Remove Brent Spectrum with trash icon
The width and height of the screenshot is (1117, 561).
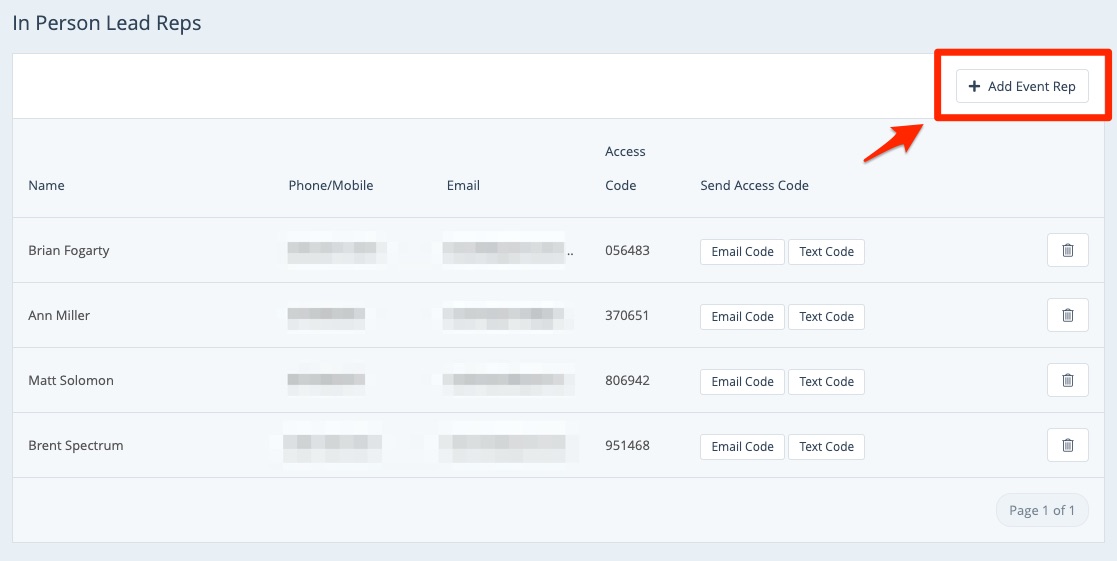click(1067, 446)
